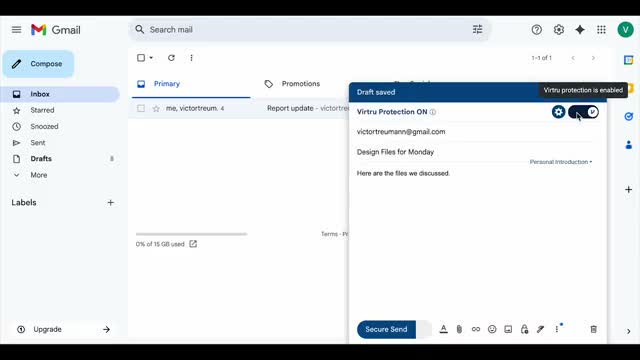Discard the draft with trash icon
Image resolution: width=640 pixels, height=360 pixels.
coord(593,329)
